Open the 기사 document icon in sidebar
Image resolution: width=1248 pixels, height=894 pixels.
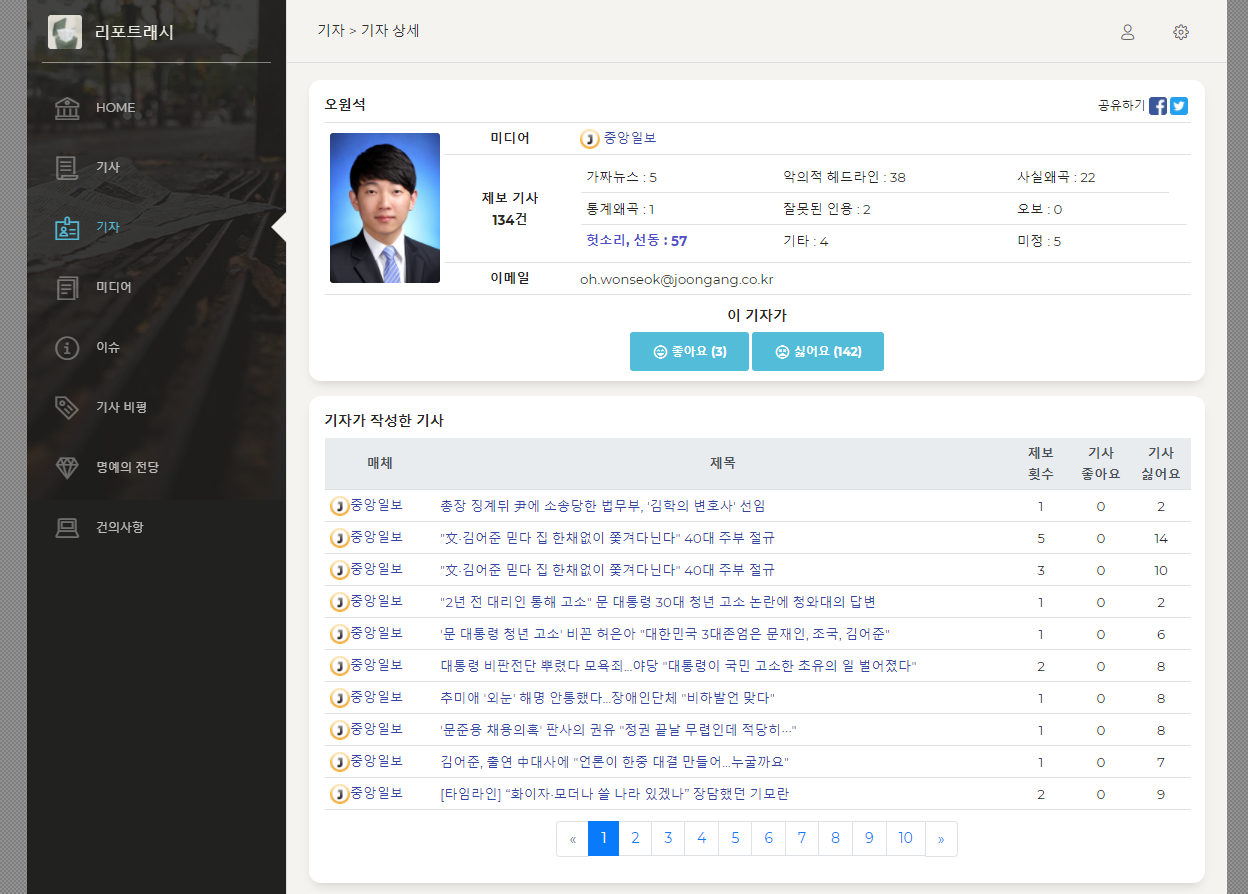67,168
